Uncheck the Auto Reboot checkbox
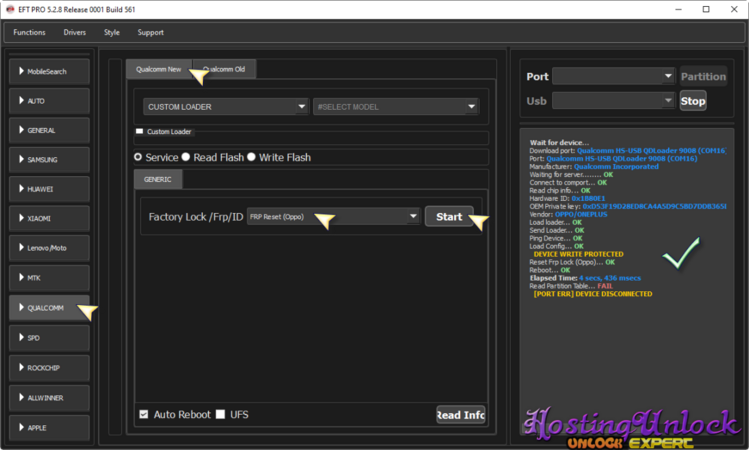Screen dimensions: 749x450 tap(144, 414)
